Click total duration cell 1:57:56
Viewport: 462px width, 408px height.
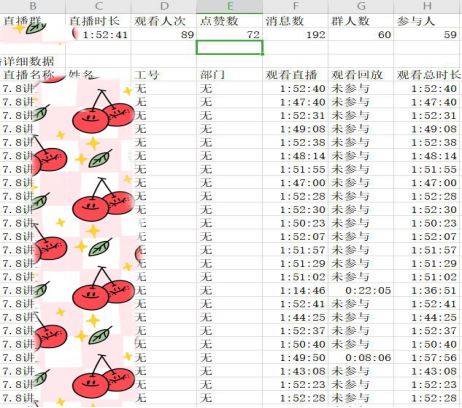point(428,358)
